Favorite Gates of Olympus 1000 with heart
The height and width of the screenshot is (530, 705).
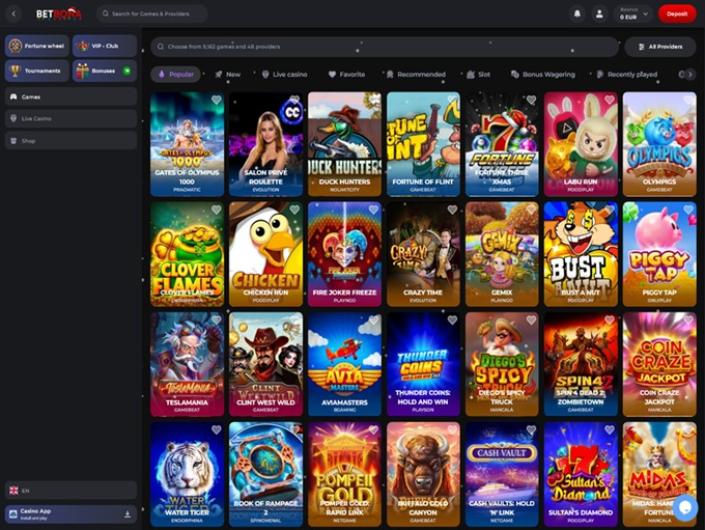(216, 100)
